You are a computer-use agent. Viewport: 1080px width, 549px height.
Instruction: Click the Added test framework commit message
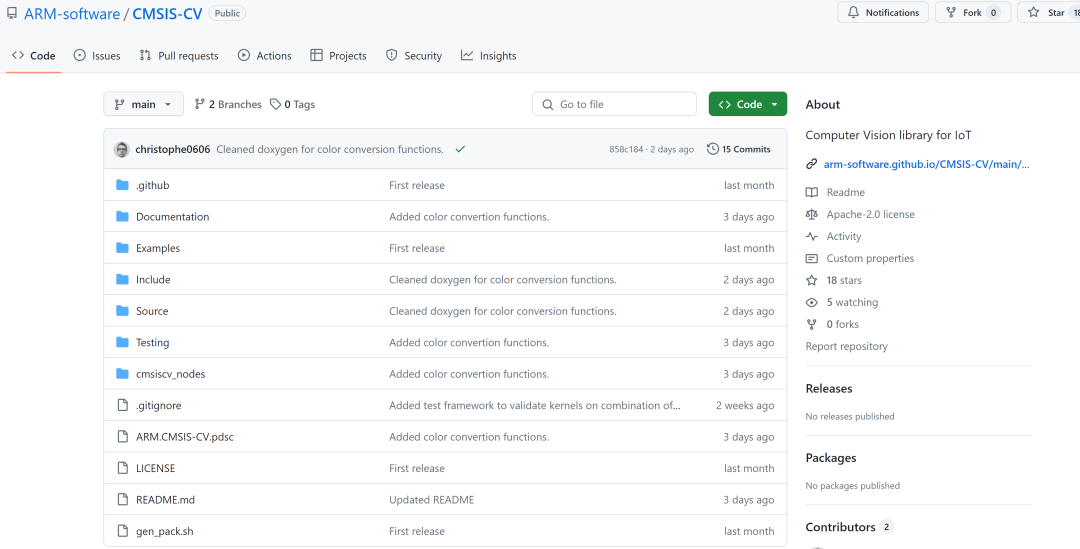tap(534, 405)
